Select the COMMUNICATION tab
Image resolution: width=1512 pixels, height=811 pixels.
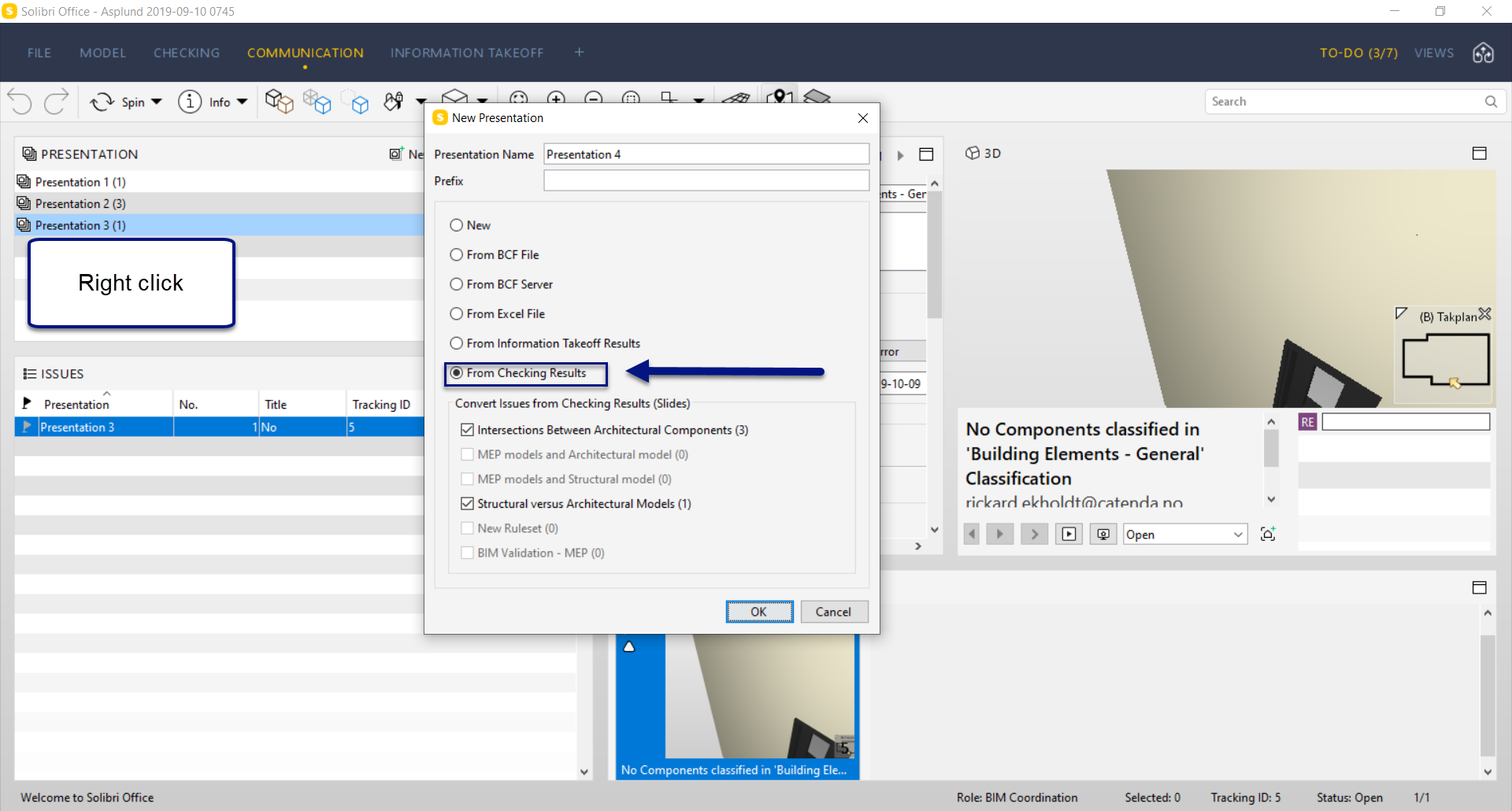click(x=306, y=53)
